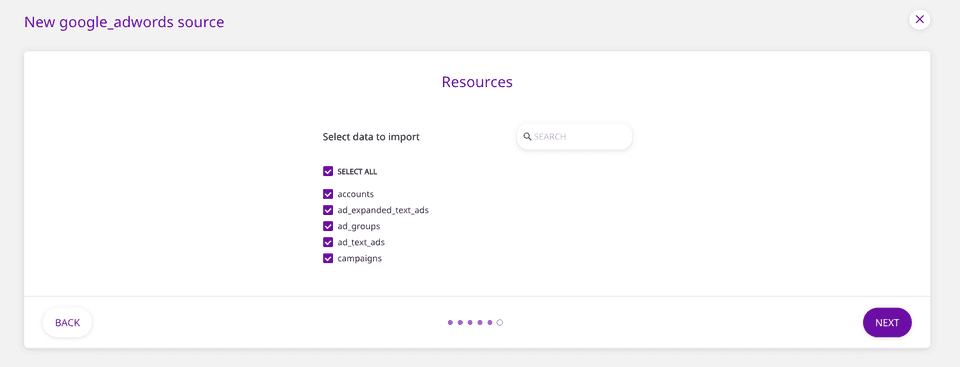The height and width of the screenshot is (367, 960).
Task: Click the search magnifier icon
Action: (x=527, y=137)
